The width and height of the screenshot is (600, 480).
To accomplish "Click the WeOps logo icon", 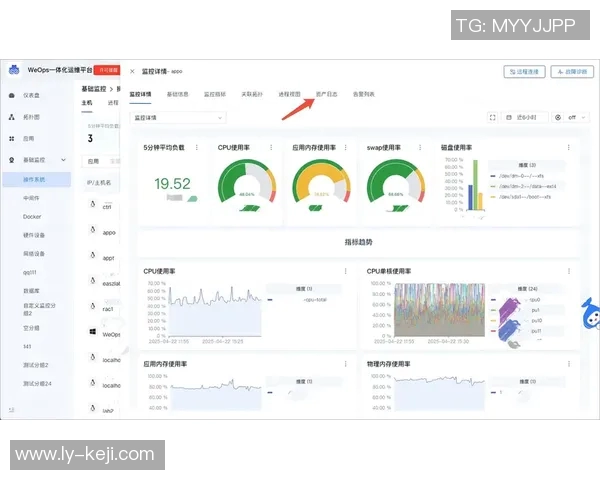I will coord(15,71).
